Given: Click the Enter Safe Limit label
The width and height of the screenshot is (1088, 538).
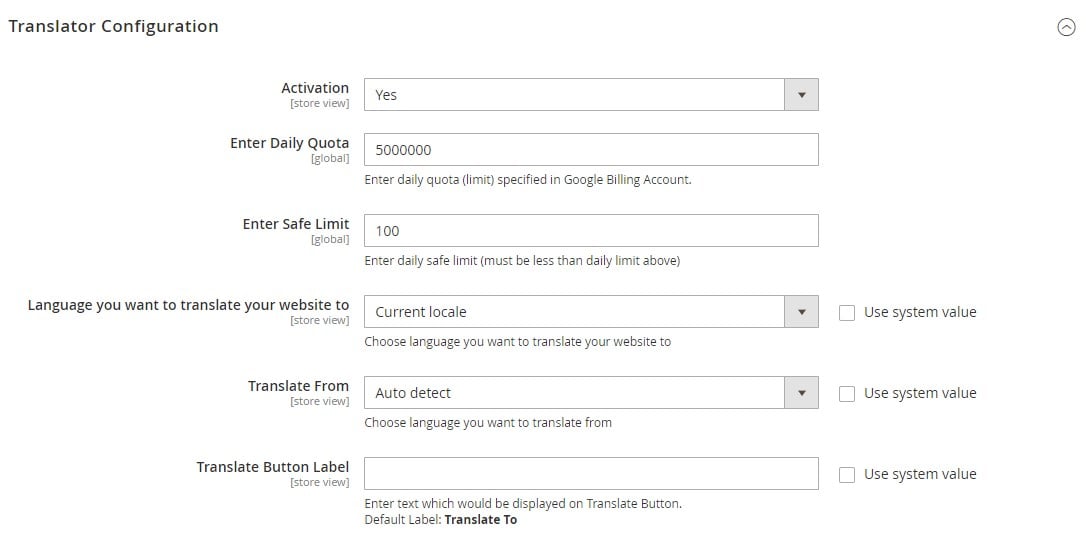Looking at the screenshot, I should tap(296, 224).
